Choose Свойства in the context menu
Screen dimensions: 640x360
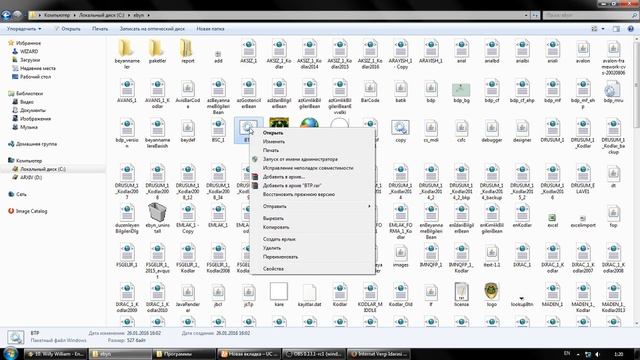(x=273, y=269)
